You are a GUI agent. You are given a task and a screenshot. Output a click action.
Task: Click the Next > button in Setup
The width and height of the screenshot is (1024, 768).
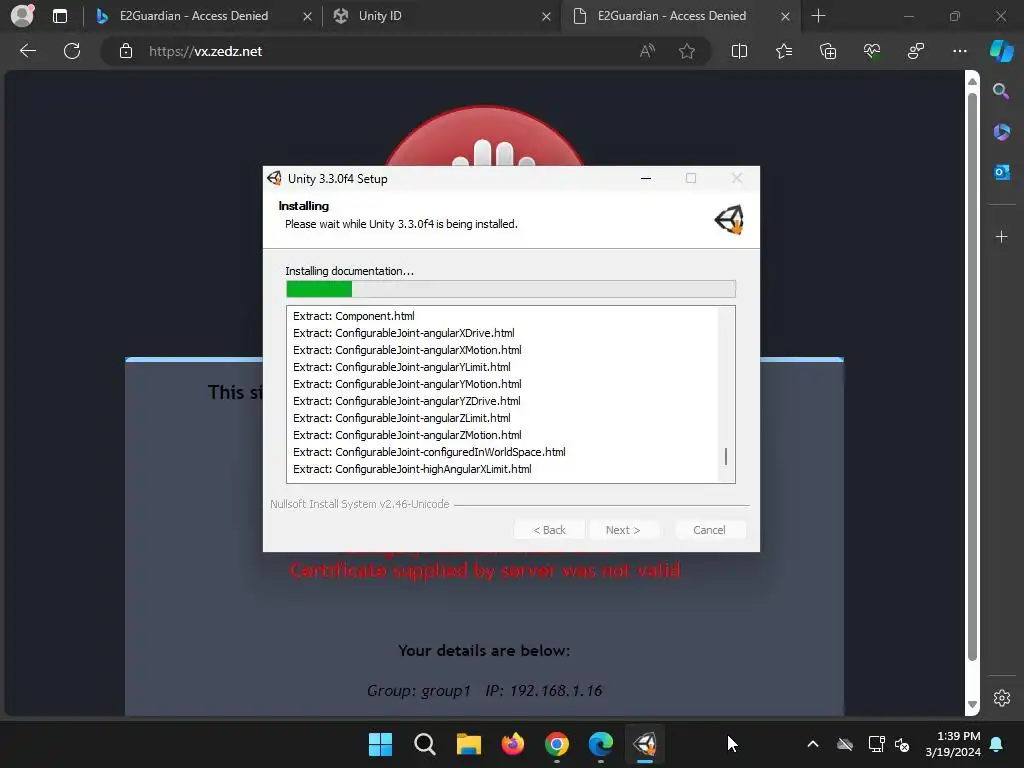622,530
